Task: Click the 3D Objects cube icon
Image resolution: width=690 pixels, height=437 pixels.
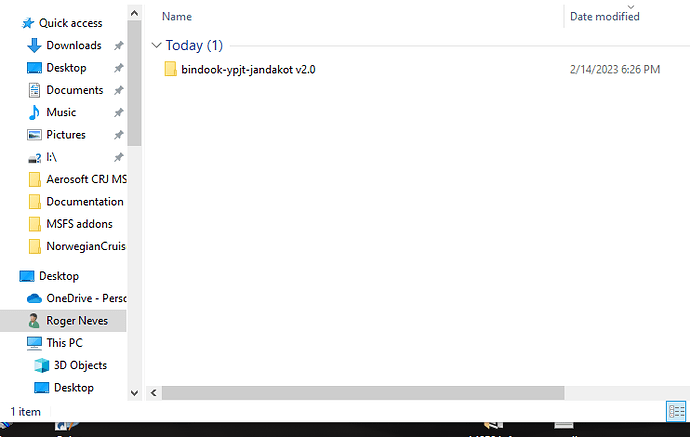Action: click(42, 365)
